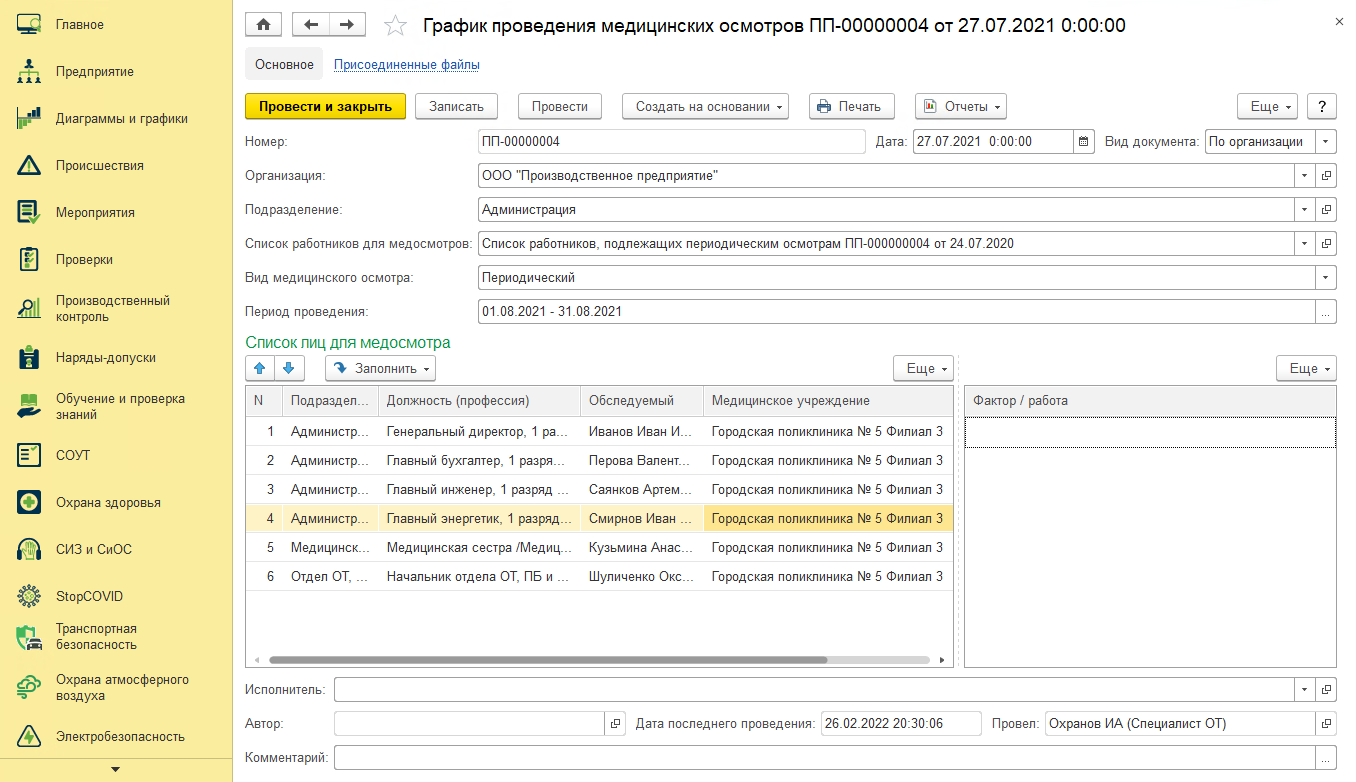This screenshot has height=782, width=1356.
Task: Switch to the Основное tab
Action: pyautogui.click(x=284, y=64)
